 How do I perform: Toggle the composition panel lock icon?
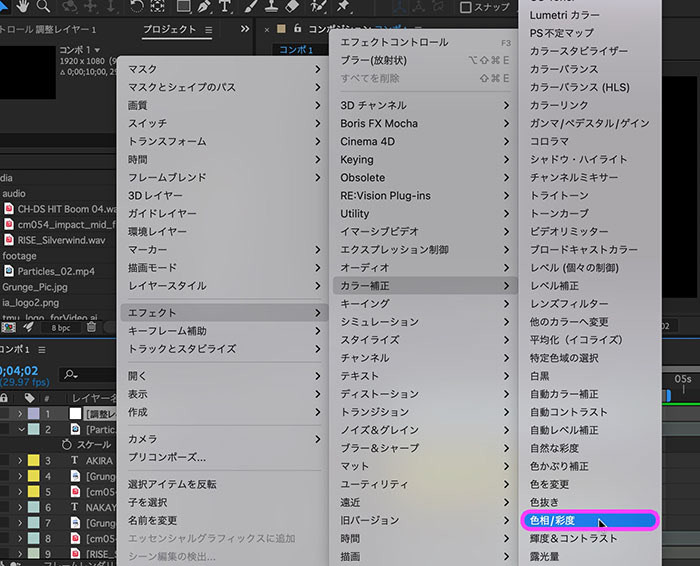pyautogui.click(x=297, y=29)
